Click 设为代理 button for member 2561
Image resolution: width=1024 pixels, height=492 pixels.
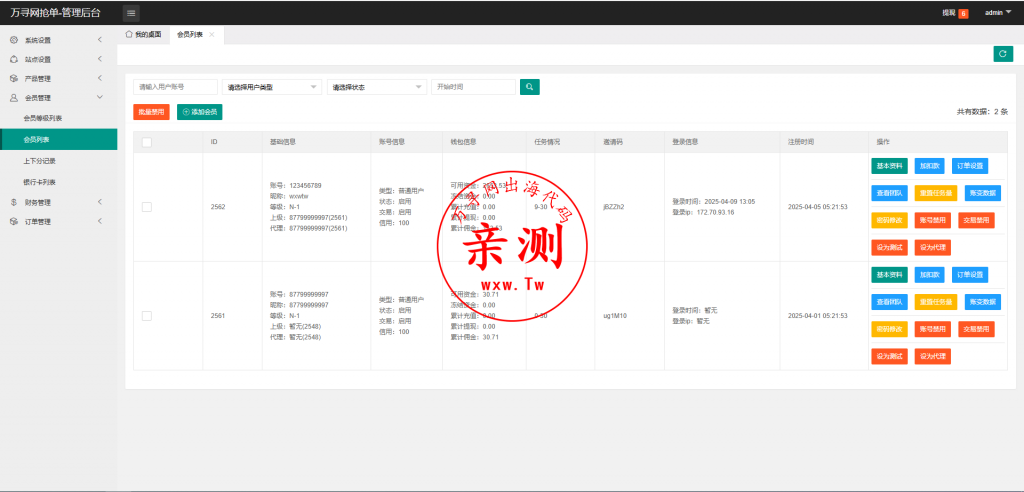933,356
